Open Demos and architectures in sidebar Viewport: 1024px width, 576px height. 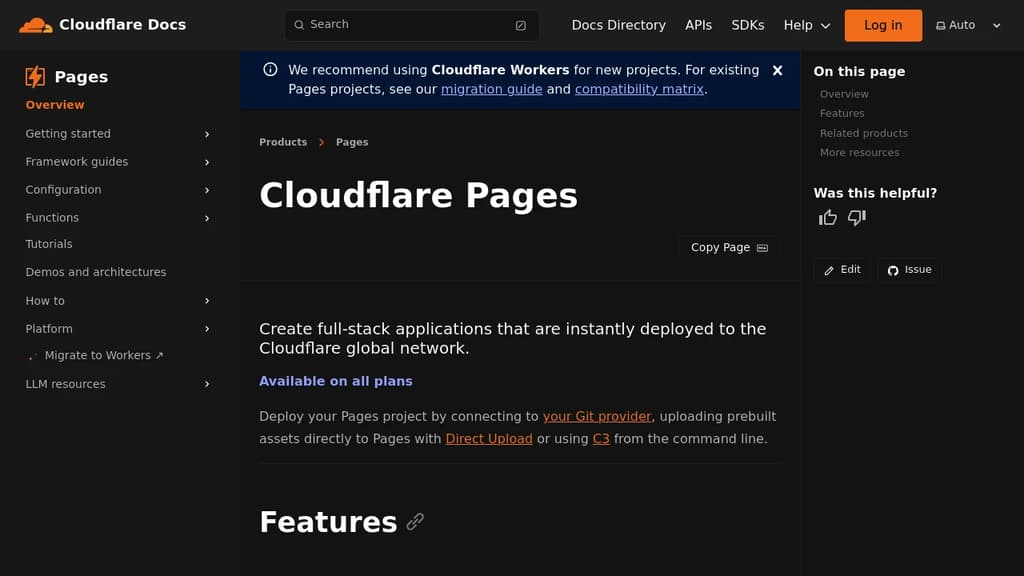pyautogui.click(x=96, y=272)
